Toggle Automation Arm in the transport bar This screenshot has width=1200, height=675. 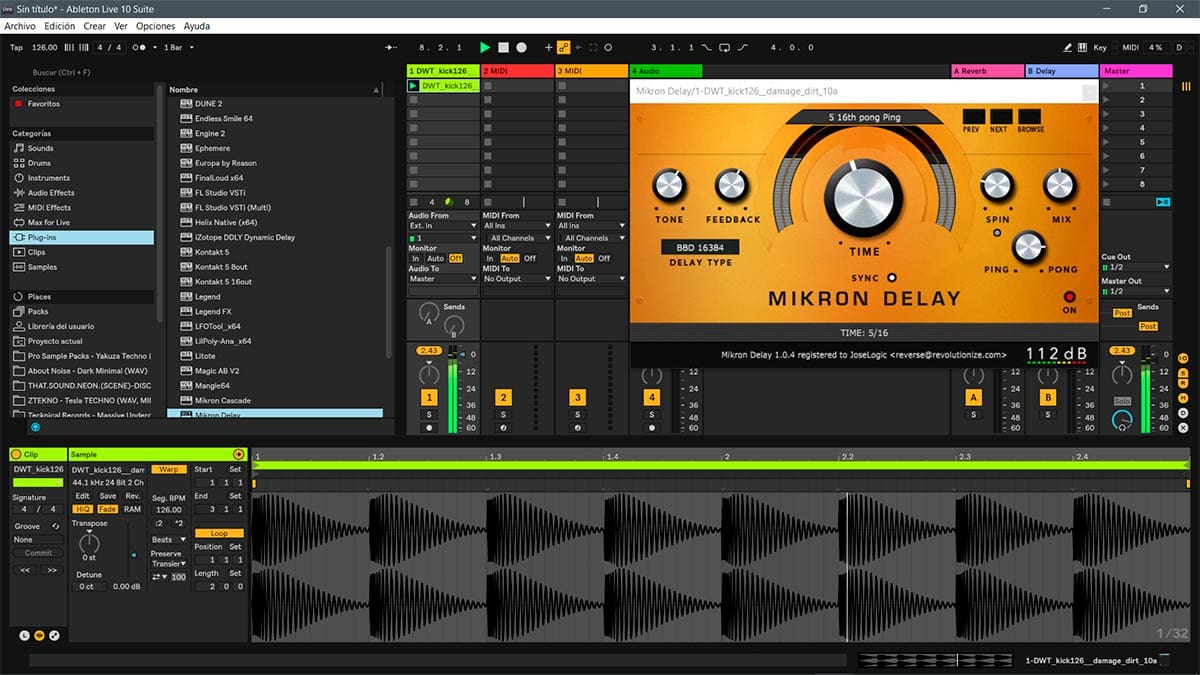(563, 47)
